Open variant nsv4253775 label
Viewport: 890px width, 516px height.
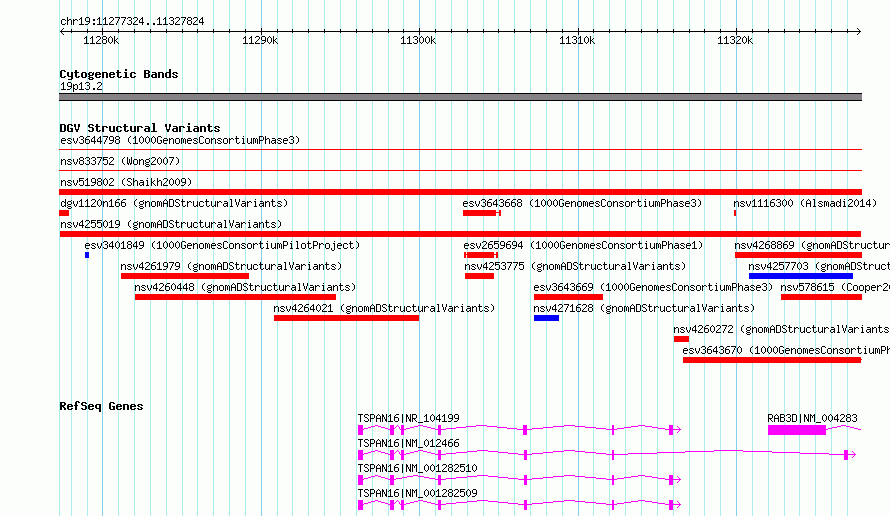pyautogui.click(x=575, y=266)
